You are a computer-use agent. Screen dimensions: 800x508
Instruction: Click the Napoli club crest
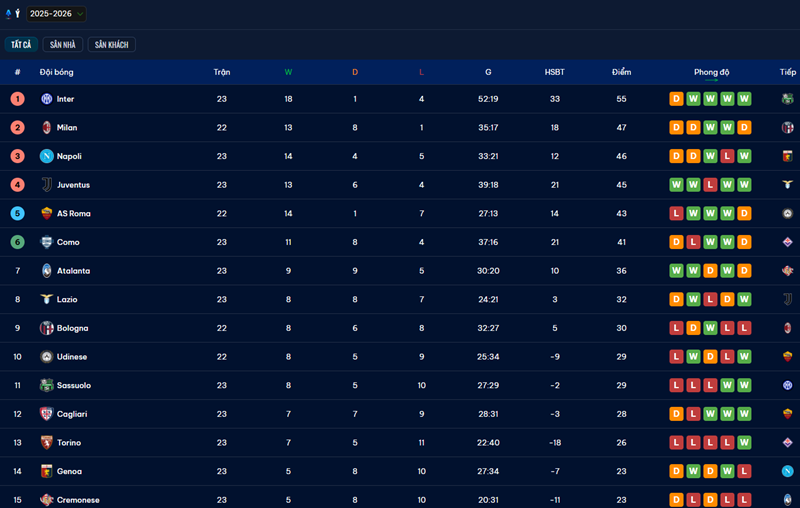46,156
